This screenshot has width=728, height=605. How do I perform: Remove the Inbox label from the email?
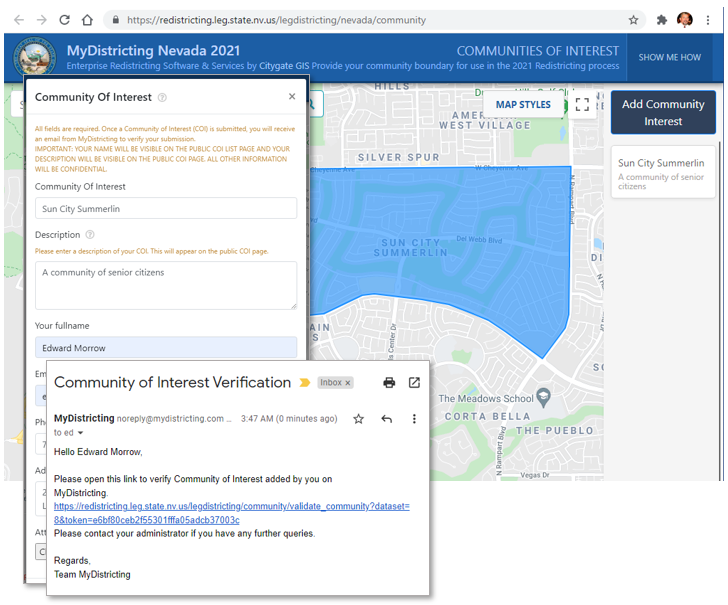348,383
